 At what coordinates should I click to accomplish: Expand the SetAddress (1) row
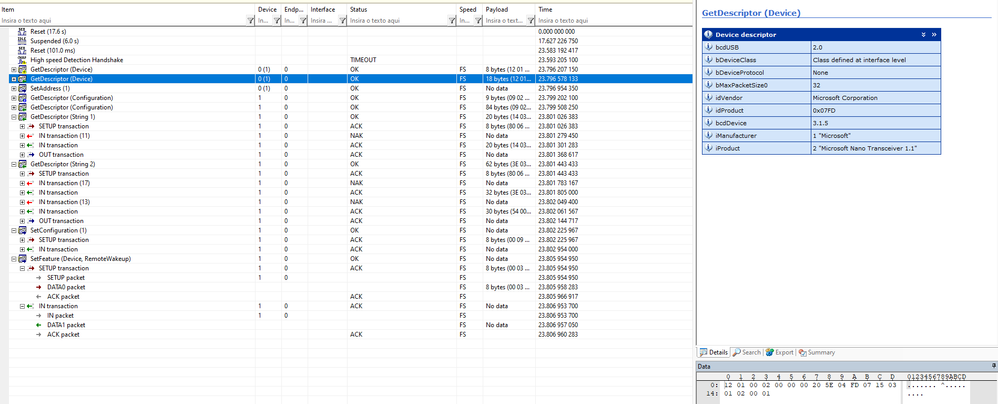pos(14,88)
